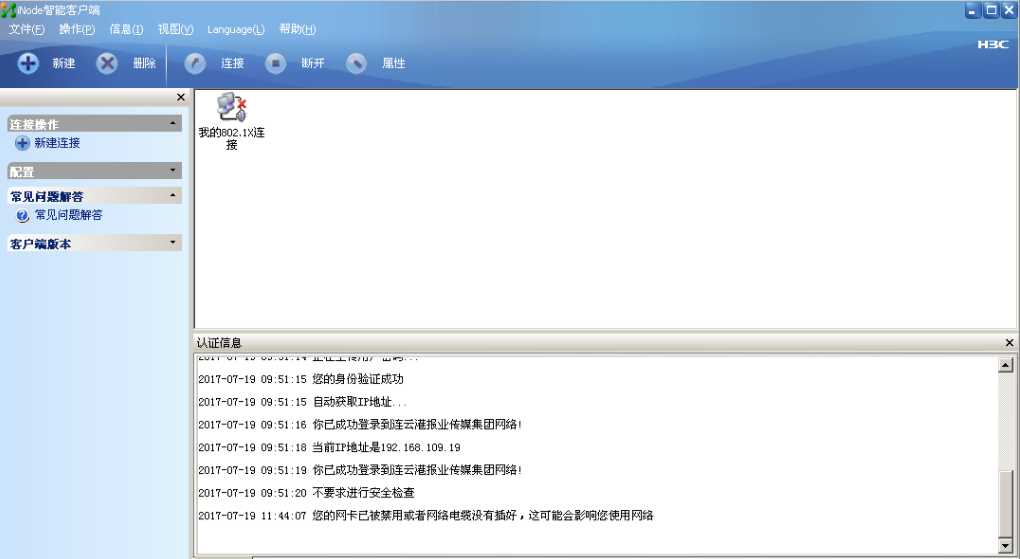1020x559 pixels.
Task: Open the 信息(I) menu
Action: 126,29
